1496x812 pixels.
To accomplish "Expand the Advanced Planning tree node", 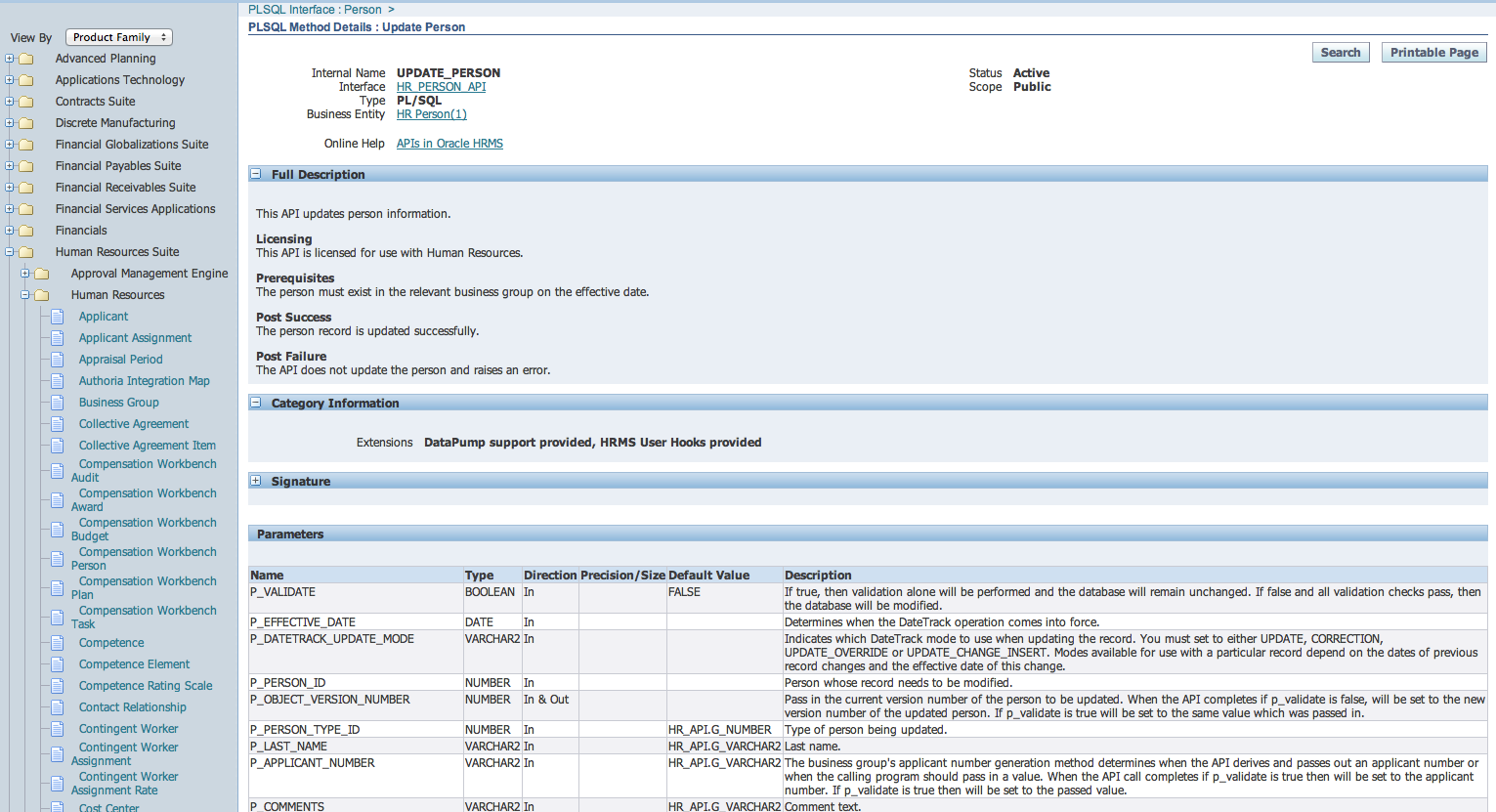I will 8,58.
